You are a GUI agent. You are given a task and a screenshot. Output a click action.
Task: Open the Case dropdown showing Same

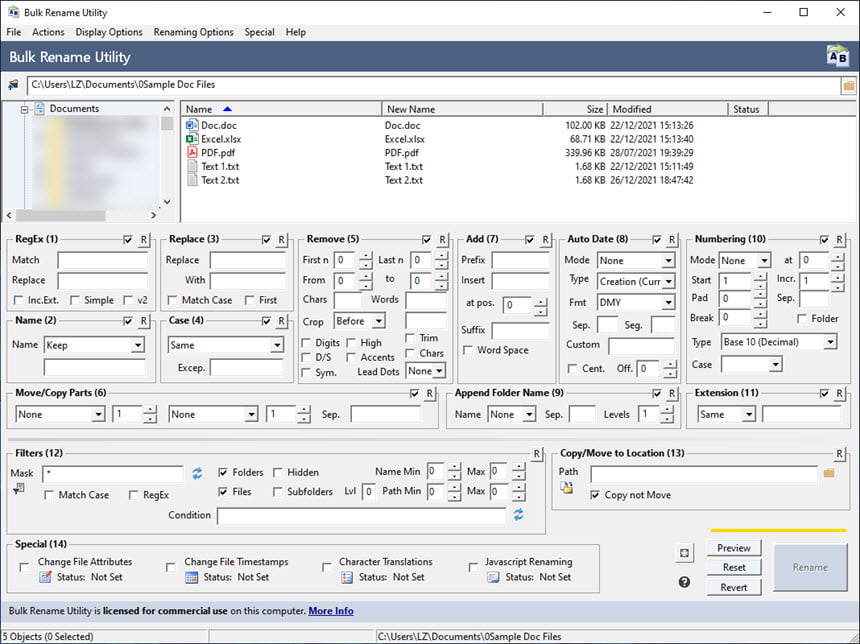coord(278,345)
